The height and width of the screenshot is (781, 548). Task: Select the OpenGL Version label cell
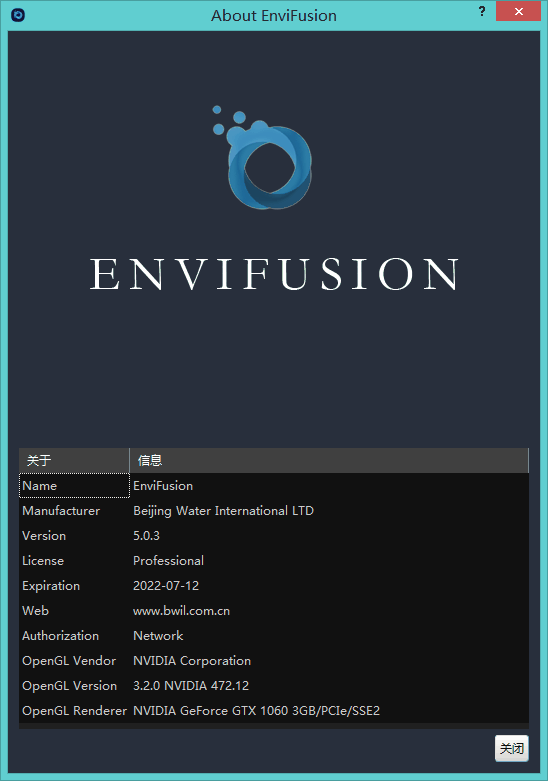pyautogui.click(x=74, y=685)
